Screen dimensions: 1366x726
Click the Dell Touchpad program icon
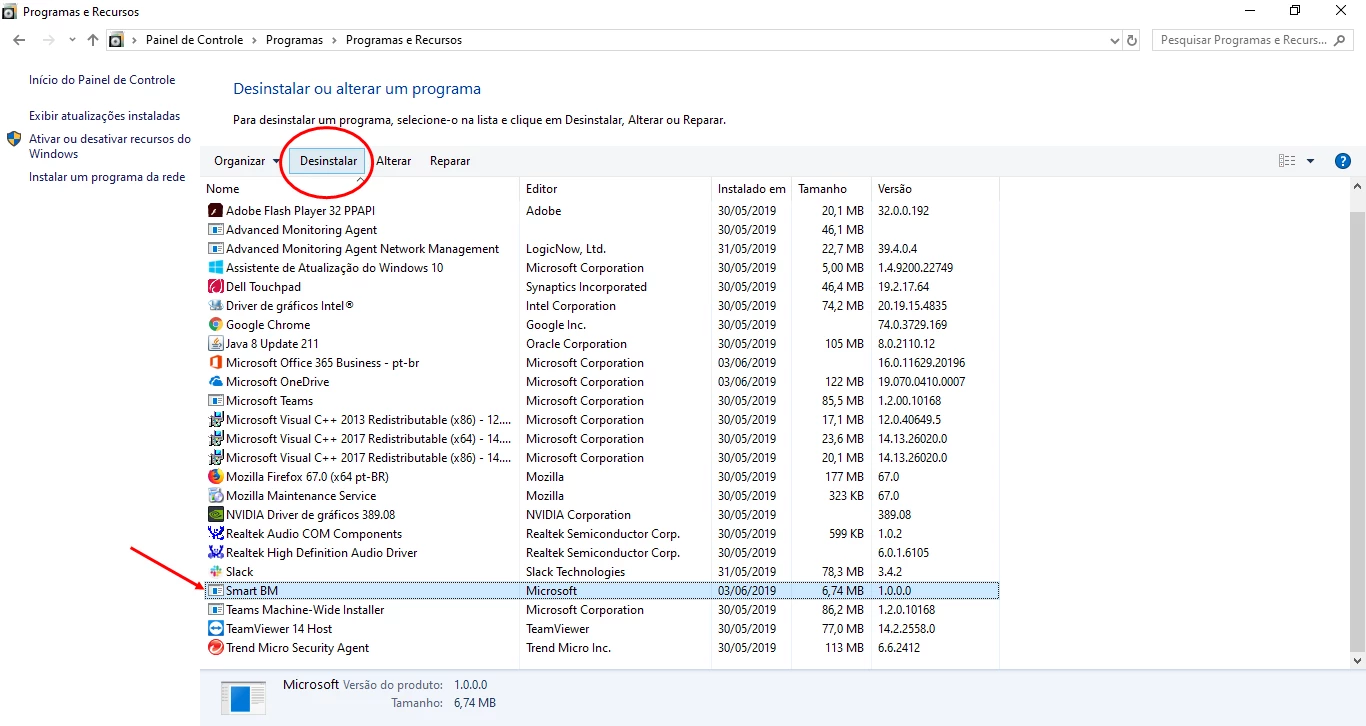[x=215, y=287]
